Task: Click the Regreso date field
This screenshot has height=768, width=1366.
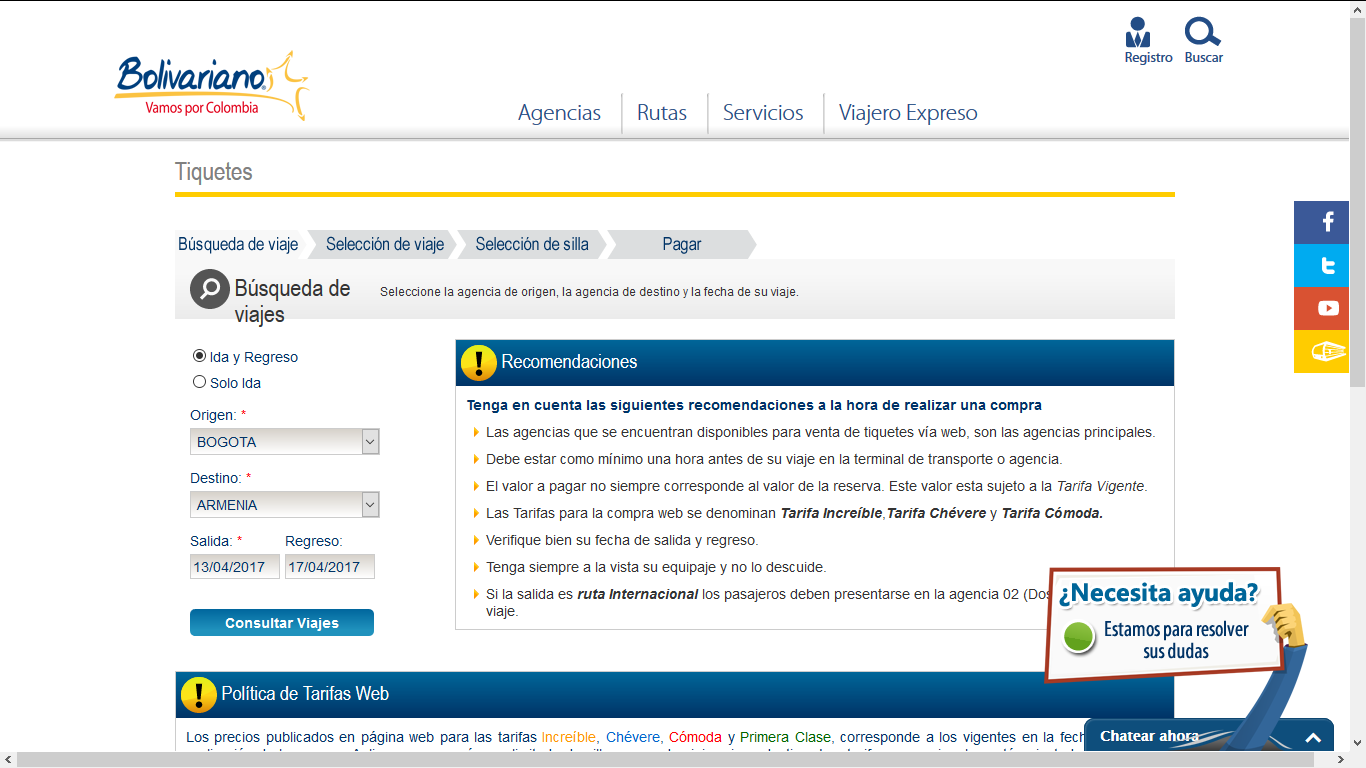Action: 329,567
